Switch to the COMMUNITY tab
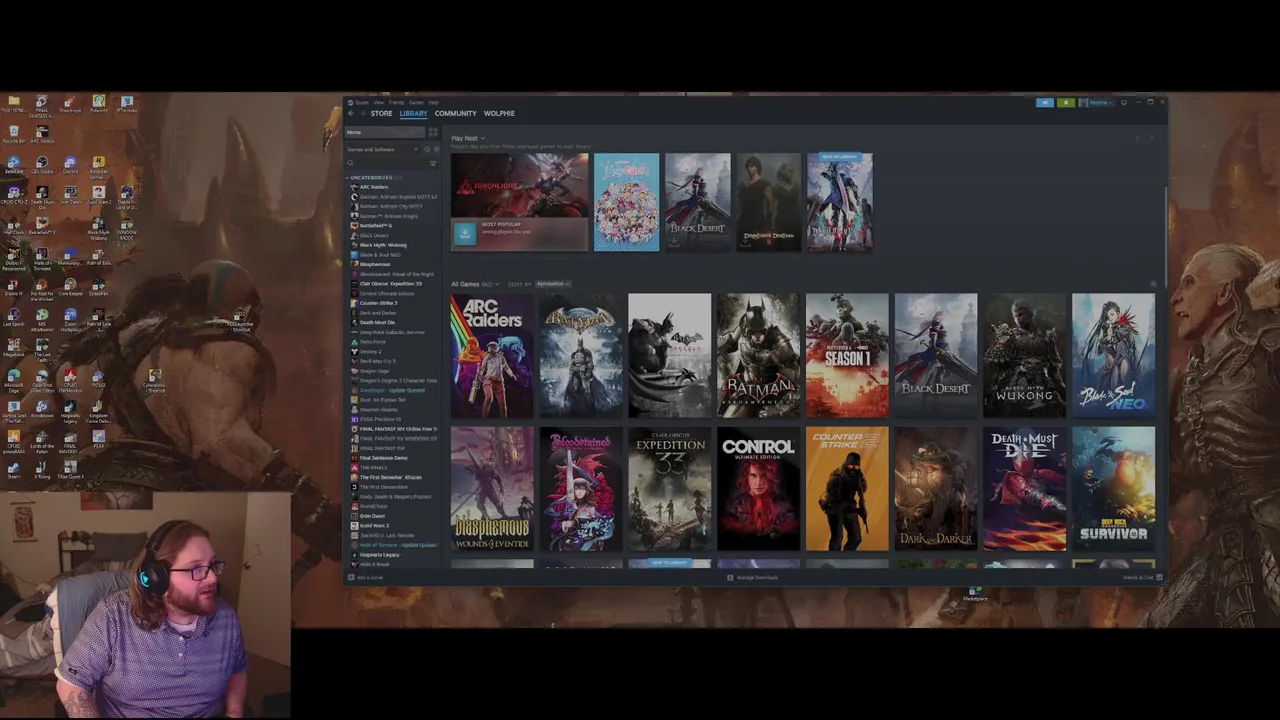Screen dimensions: 1280x720 pyautogui.click(x=456, y=113)
